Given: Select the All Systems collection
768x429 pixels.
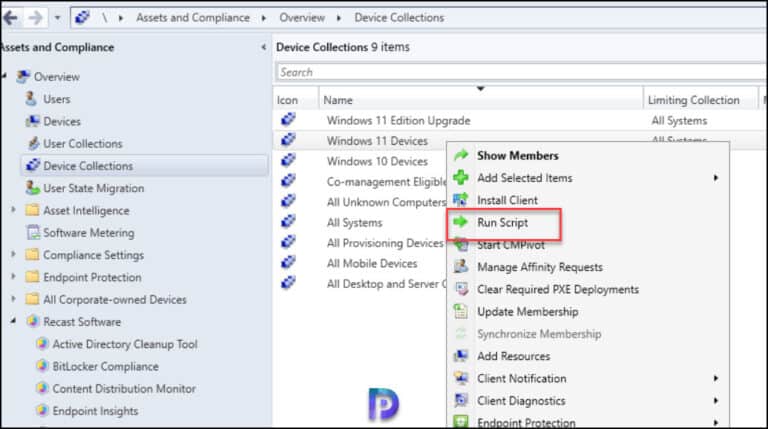Looking at the screenshot, I should coord(355,223).
